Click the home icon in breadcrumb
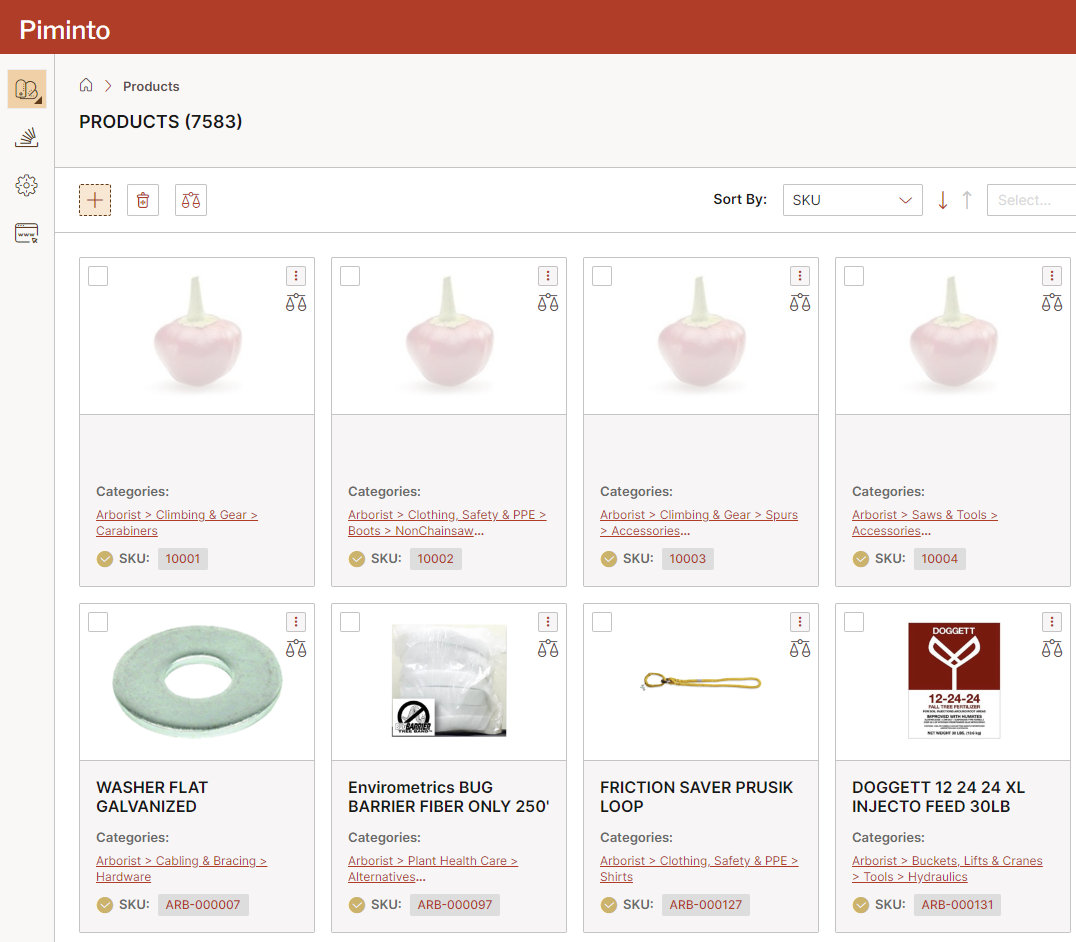 click(86, 86)
